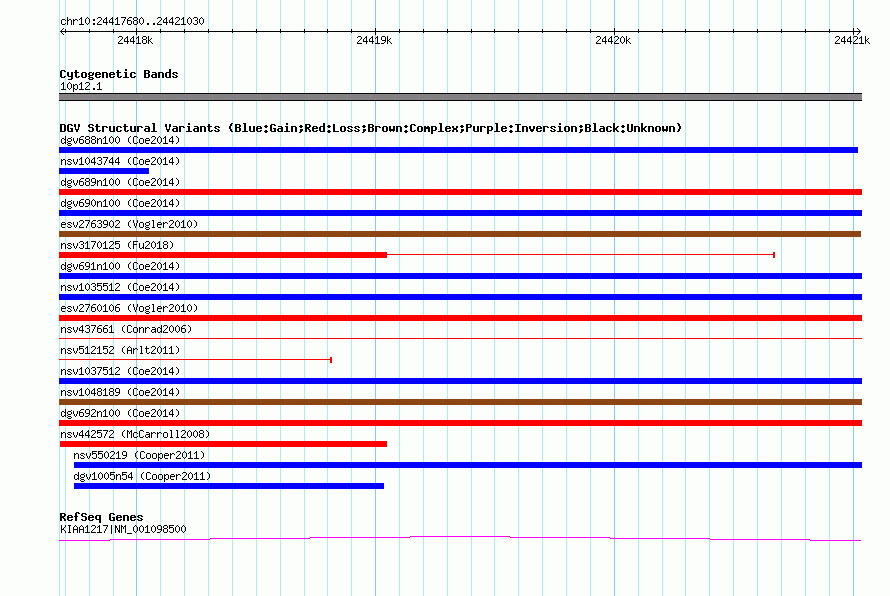890x596 pixels.
Task: Click the red nsv442572 bar
Action: pyautogui.click(x=223, y=444)
